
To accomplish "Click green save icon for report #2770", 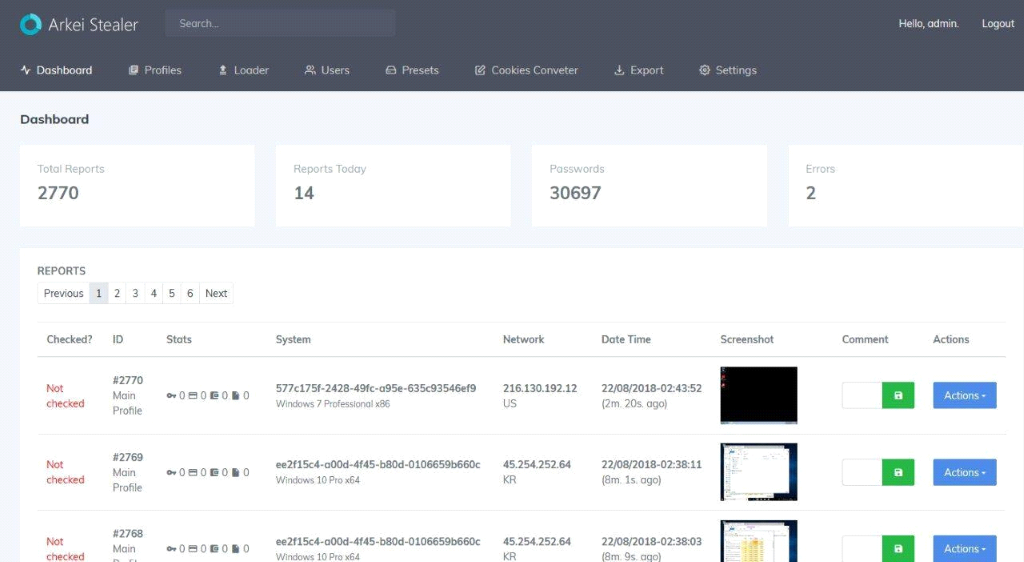I will pyautogui.click(x=897, y=395).
